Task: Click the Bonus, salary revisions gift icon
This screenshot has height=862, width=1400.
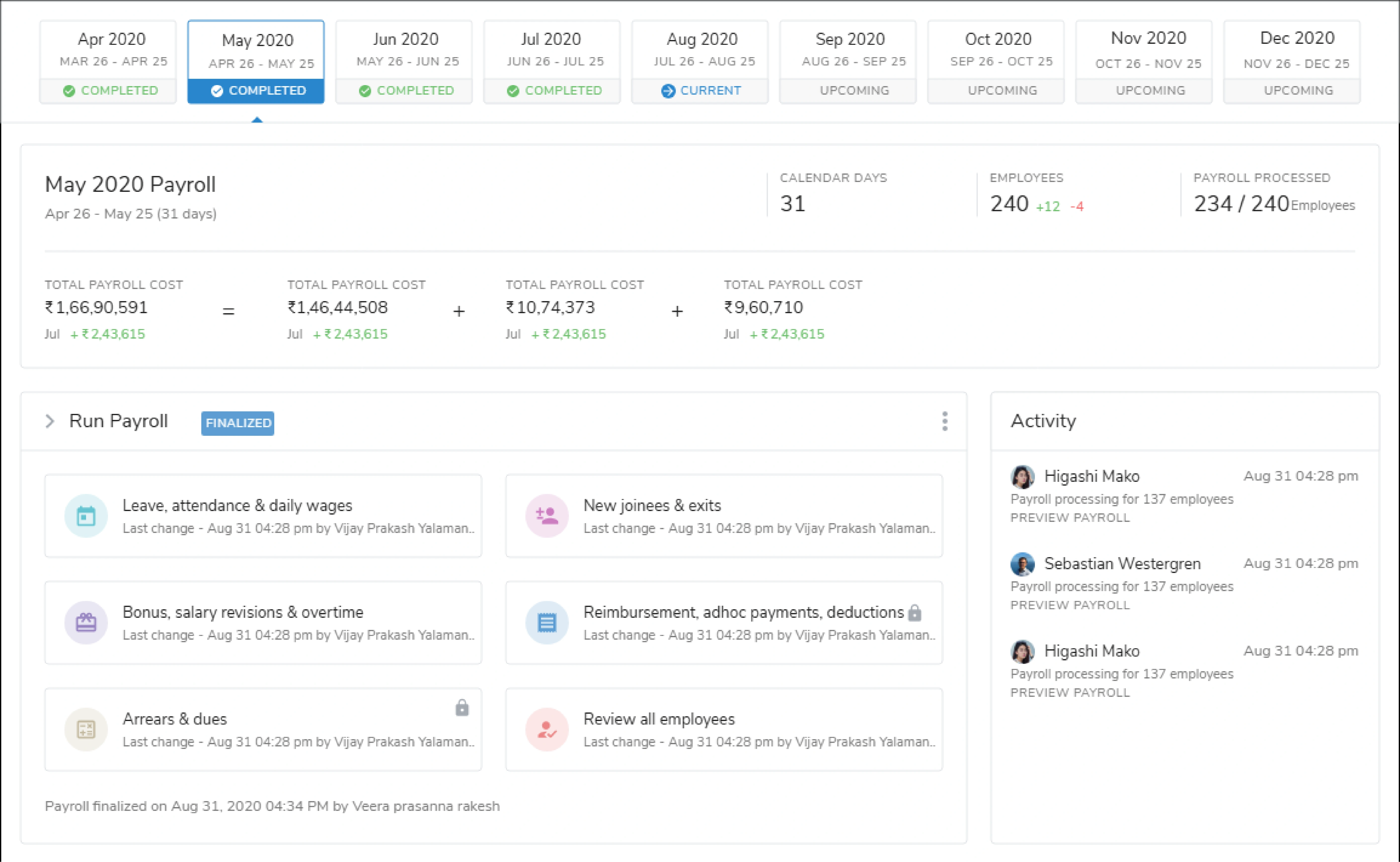Action: coord(86,623)
